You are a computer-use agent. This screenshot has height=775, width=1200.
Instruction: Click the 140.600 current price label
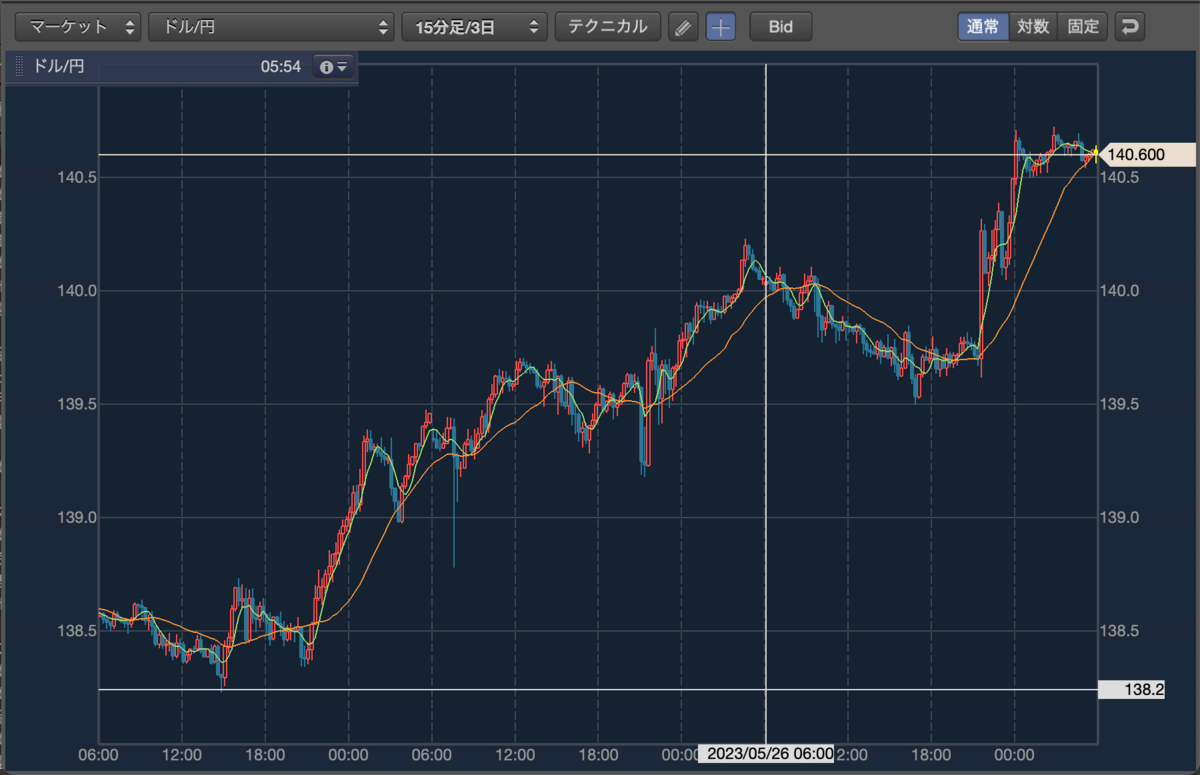[x=1147, y=154]
